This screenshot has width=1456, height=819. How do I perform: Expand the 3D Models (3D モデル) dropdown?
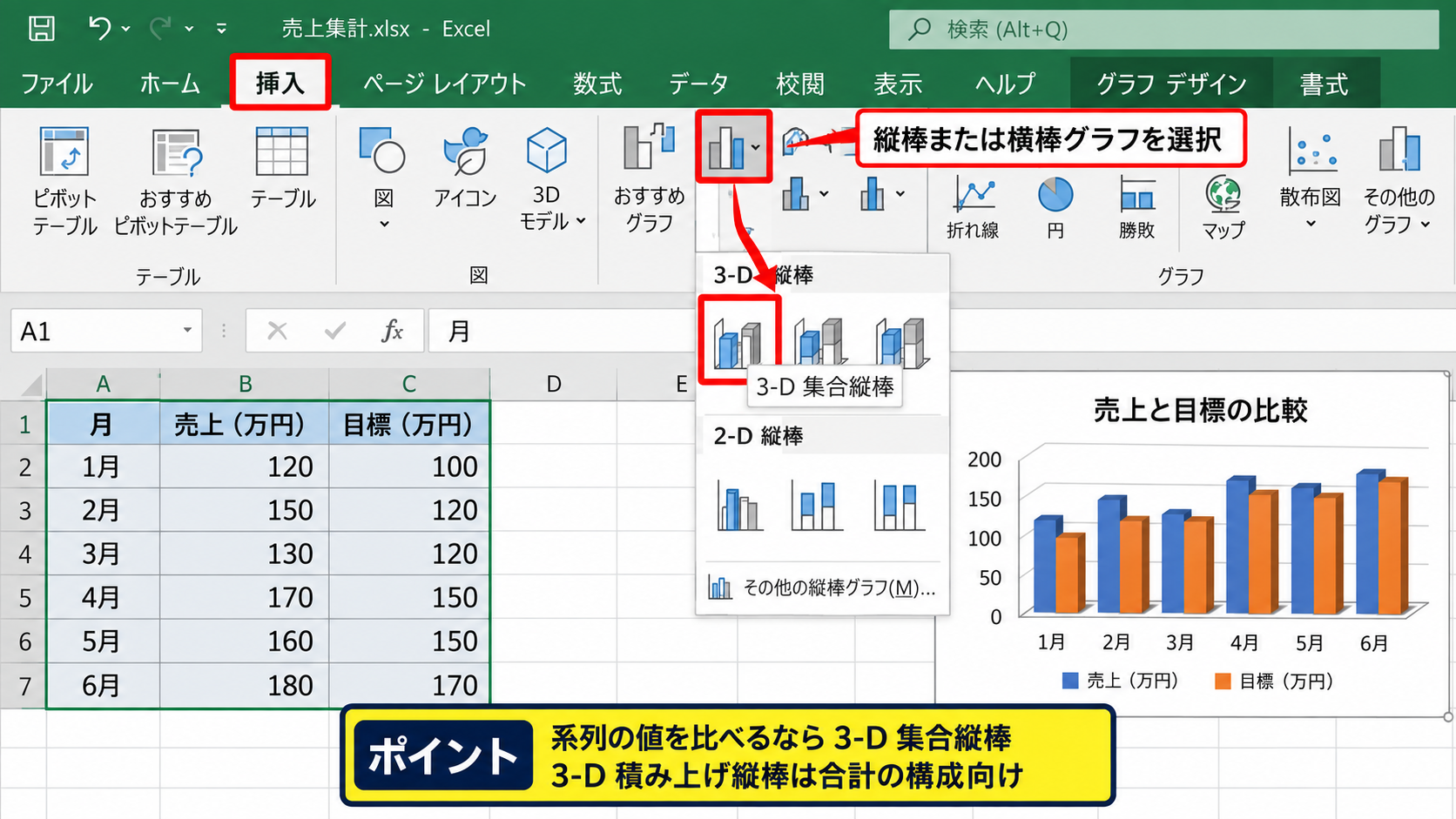[x=581, y=221]
